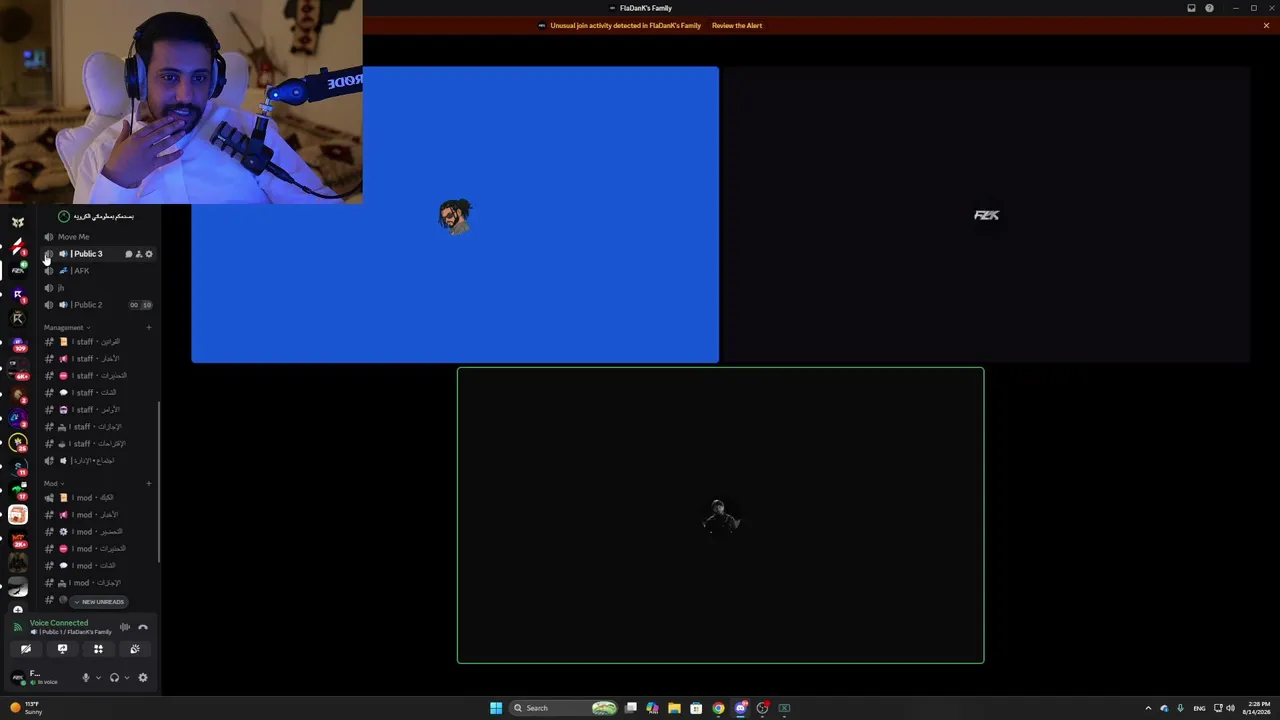Open server with 109 notification badge

[x=17, y=346]
